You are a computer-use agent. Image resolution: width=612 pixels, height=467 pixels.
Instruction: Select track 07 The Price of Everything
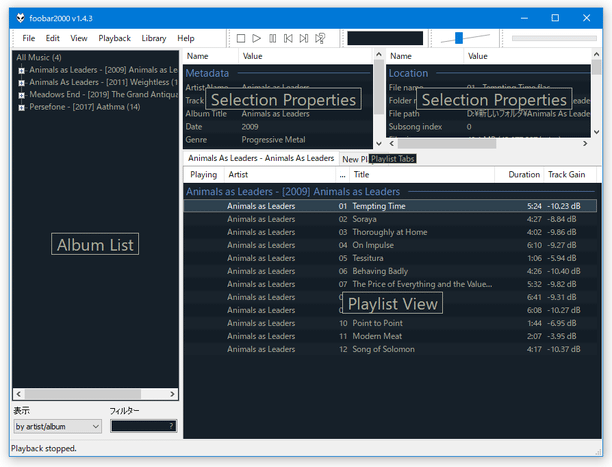coord(390,284)
